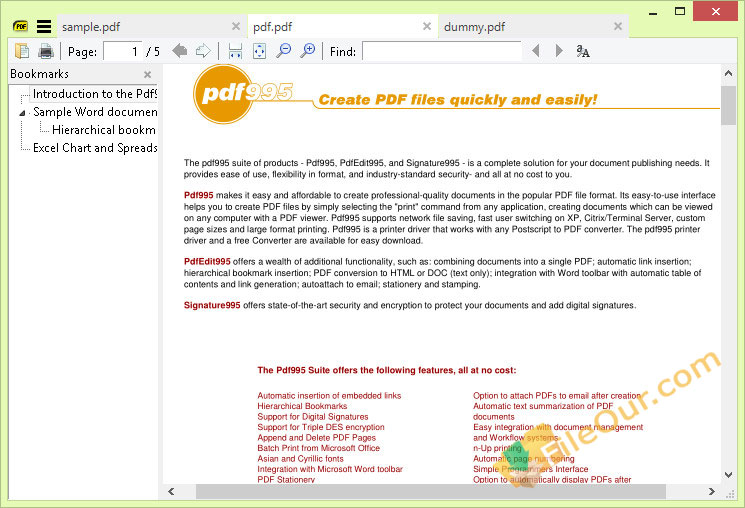
Task: Click 'Batch Print from Microsoft Office' text
Action: 318,448
